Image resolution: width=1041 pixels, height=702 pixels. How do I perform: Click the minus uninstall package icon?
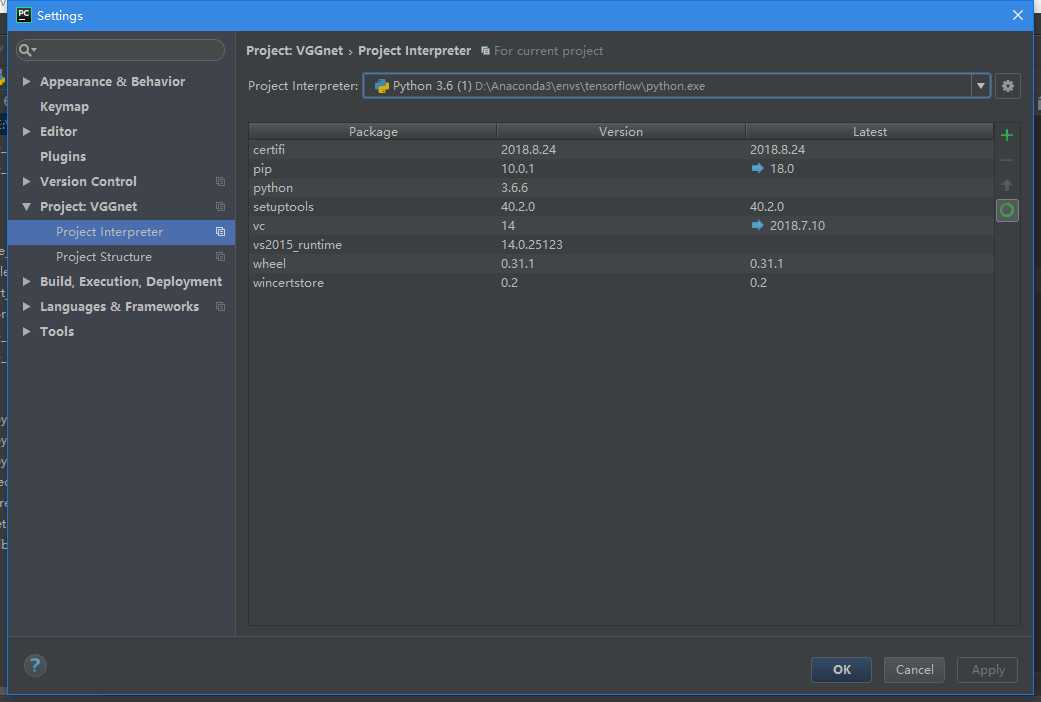1006,160
